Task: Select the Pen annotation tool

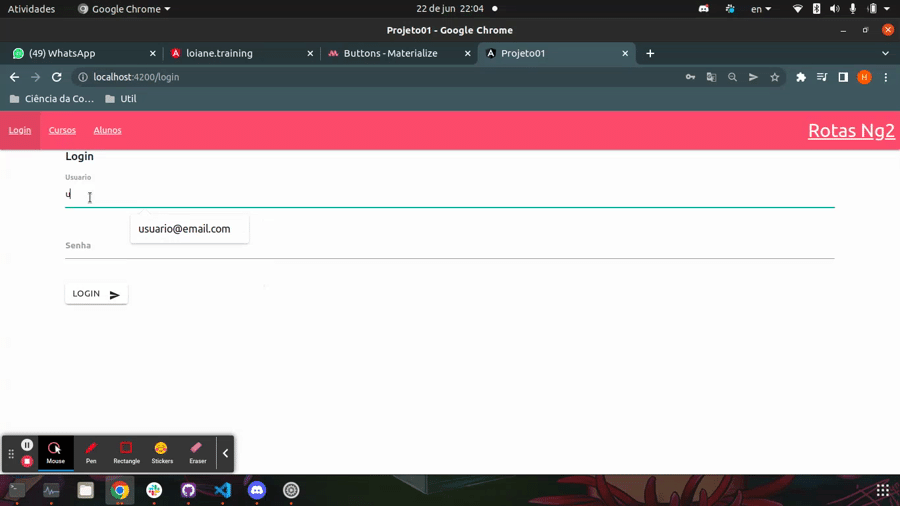Action: pos(91,453)
